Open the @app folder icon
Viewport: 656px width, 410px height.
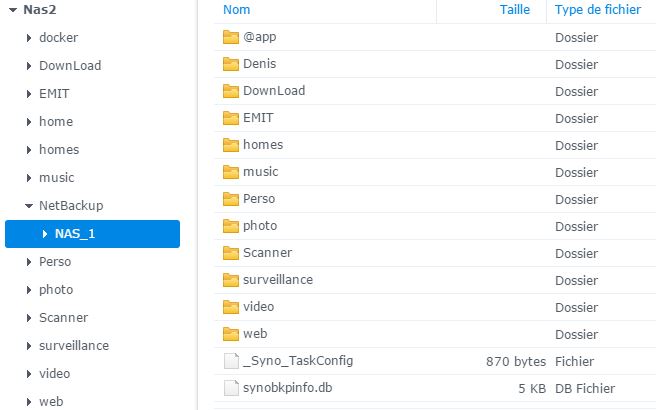coord(231,37)
